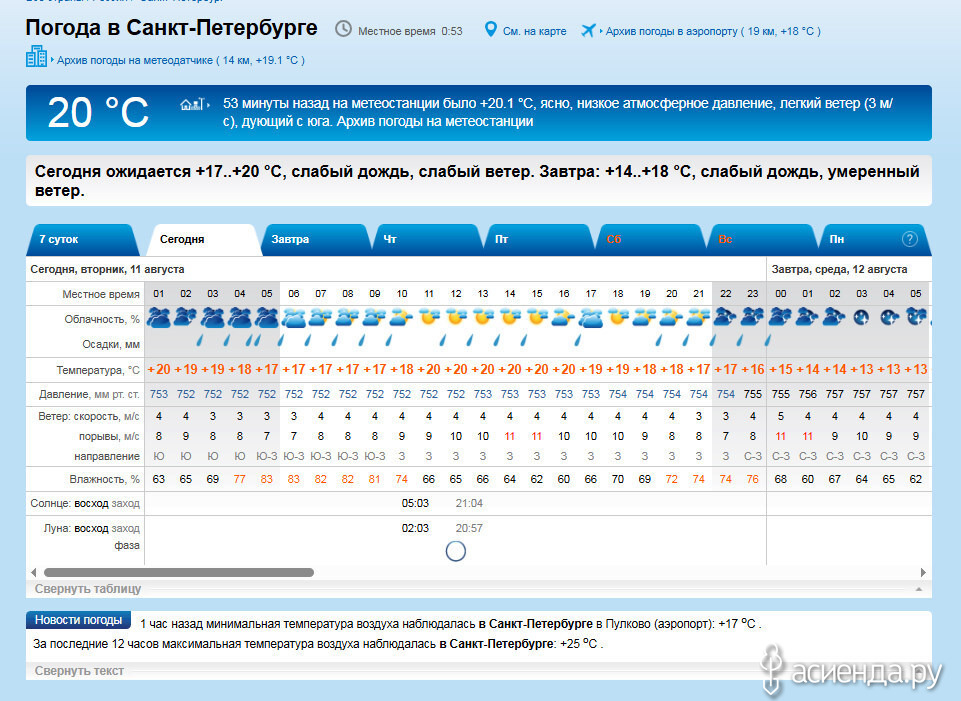Image resolution: width=961 pixels, height=701 pixels.
Task: Click Завтра, среда, 12 августа header
Action: click(x=839, y=269)
